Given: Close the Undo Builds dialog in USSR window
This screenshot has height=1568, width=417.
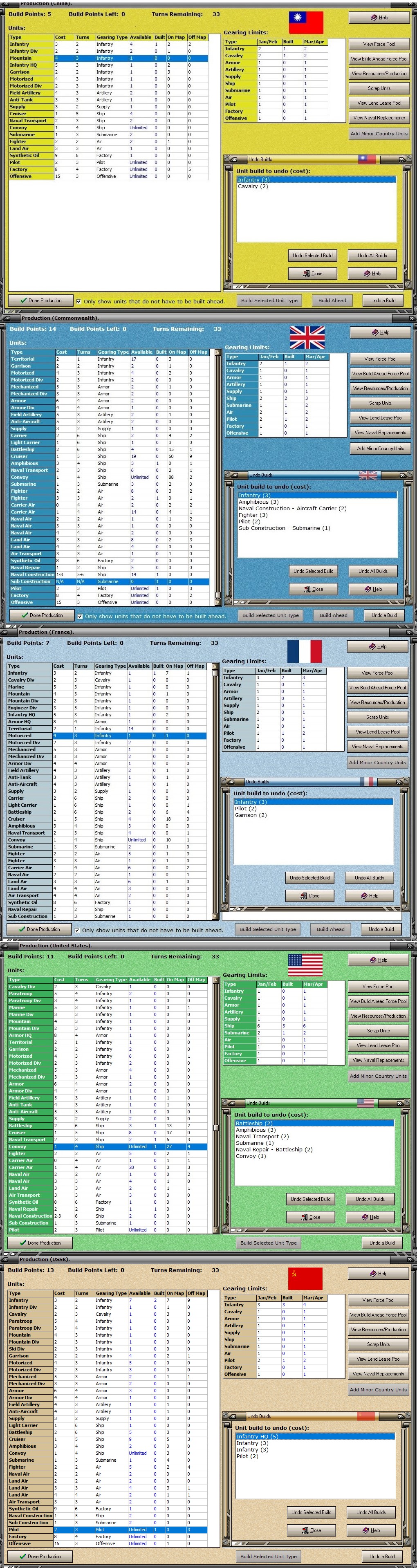Looking at the screenshot, I should click(x=311, y=1530).
